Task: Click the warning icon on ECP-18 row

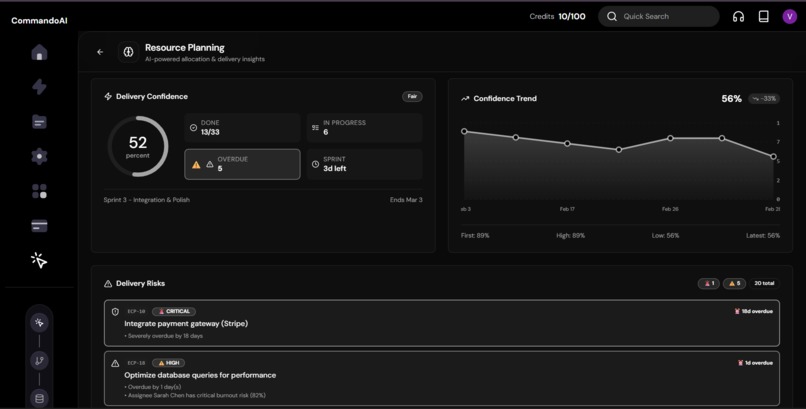Action: tap(115, 363)
